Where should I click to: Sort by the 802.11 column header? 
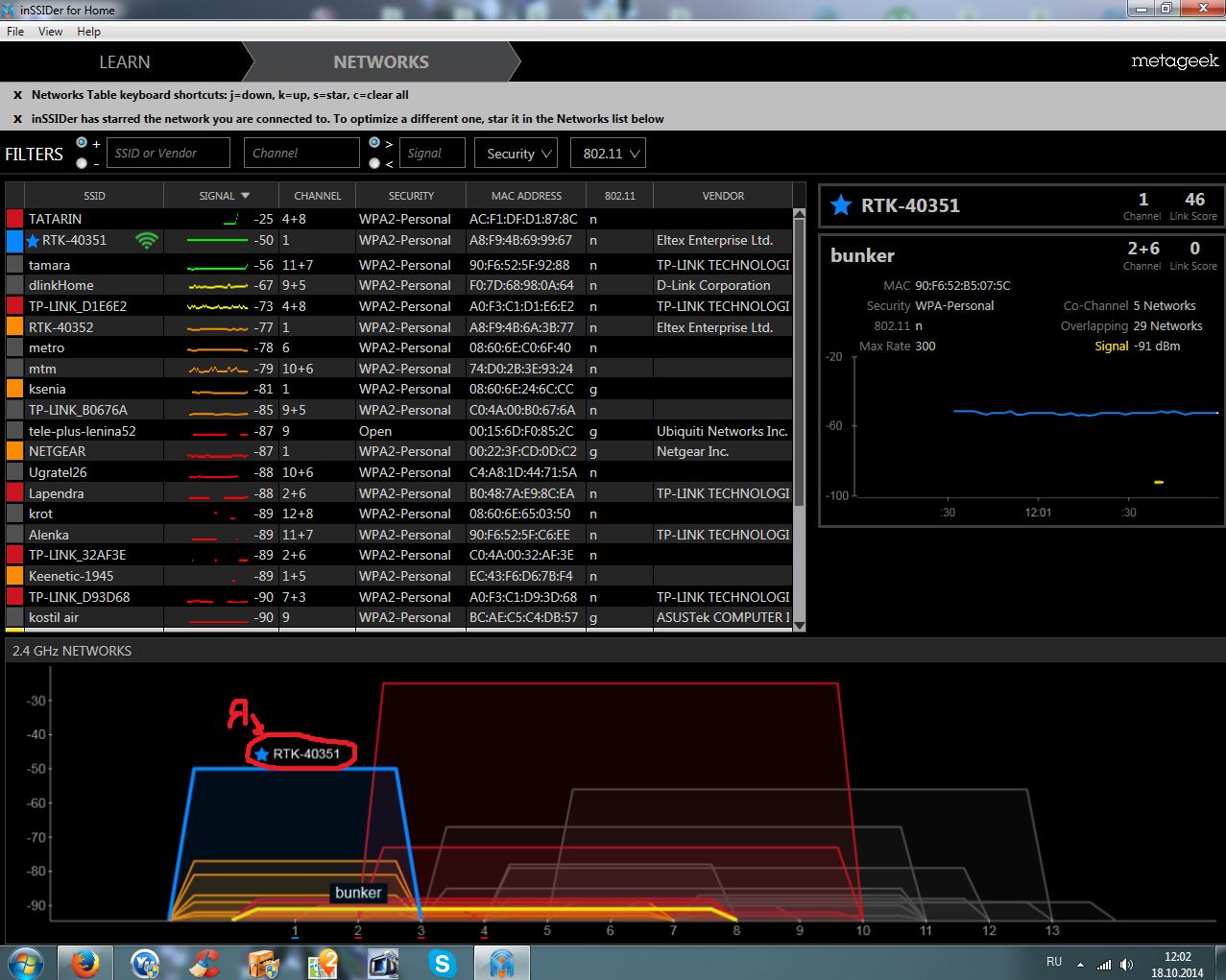(x=620, y=196)
